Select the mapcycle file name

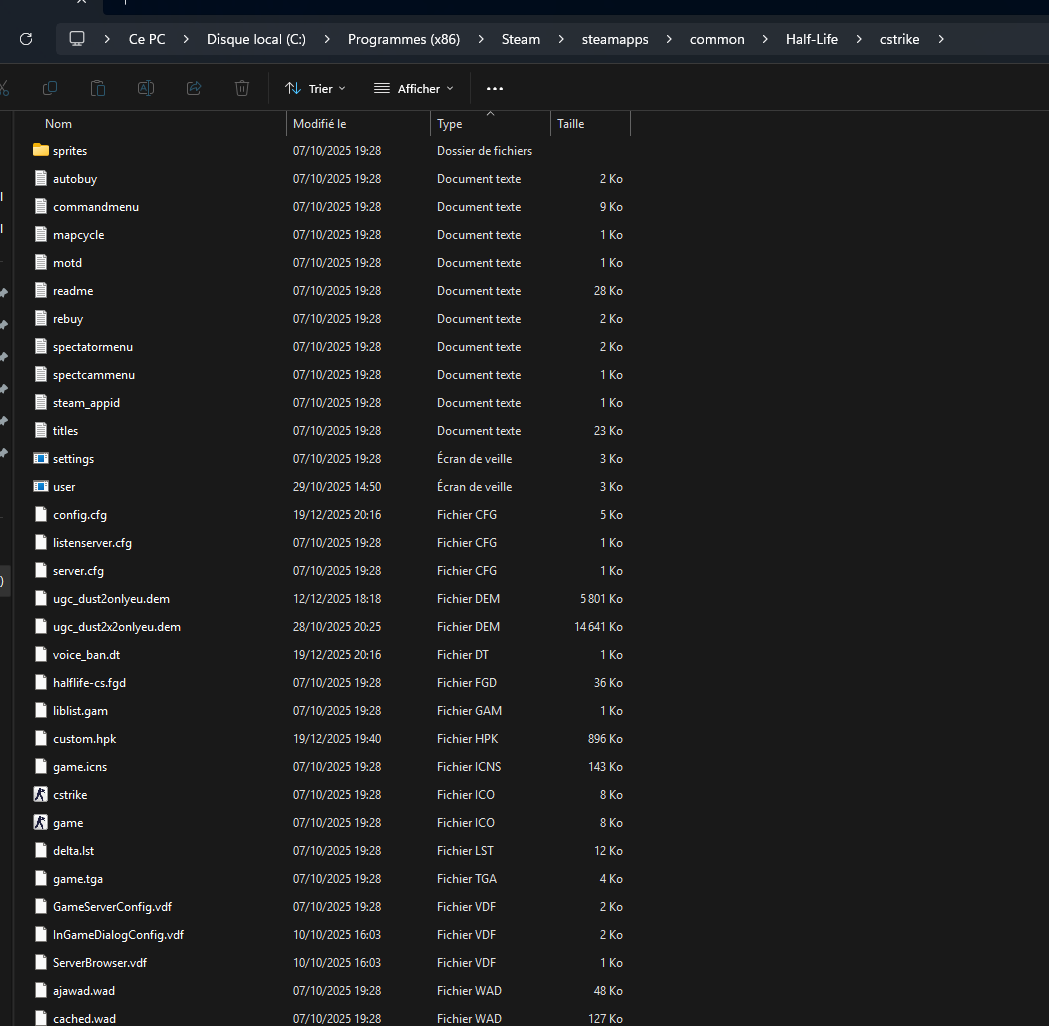point(79,235)
